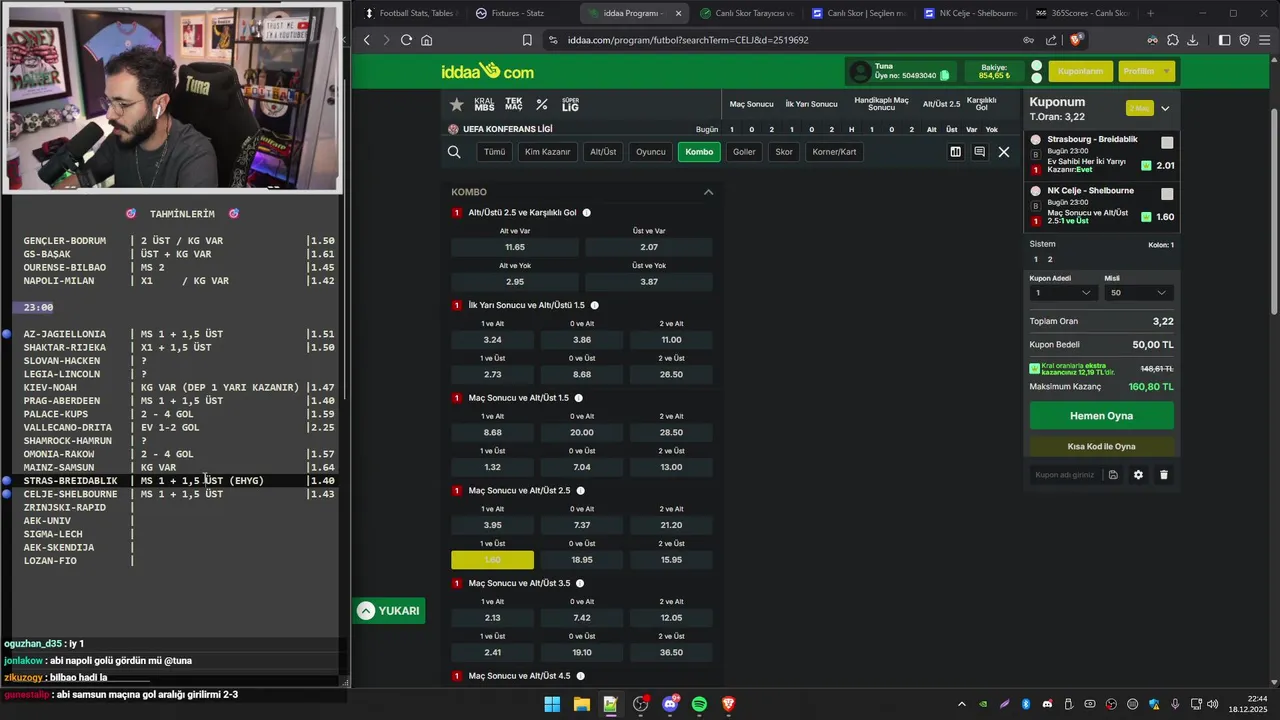Open the Profilim dropdown

[1146, 71]
